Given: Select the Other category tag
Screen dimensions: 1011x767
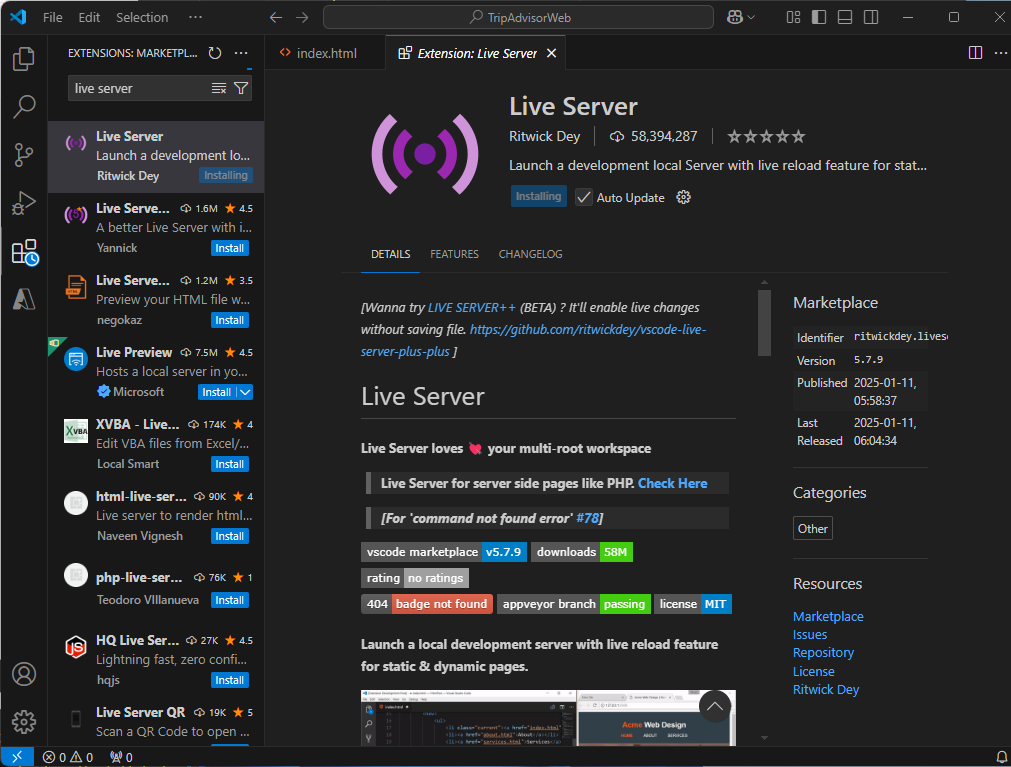Looking at the screenshot, I should (x=812, y=529).
